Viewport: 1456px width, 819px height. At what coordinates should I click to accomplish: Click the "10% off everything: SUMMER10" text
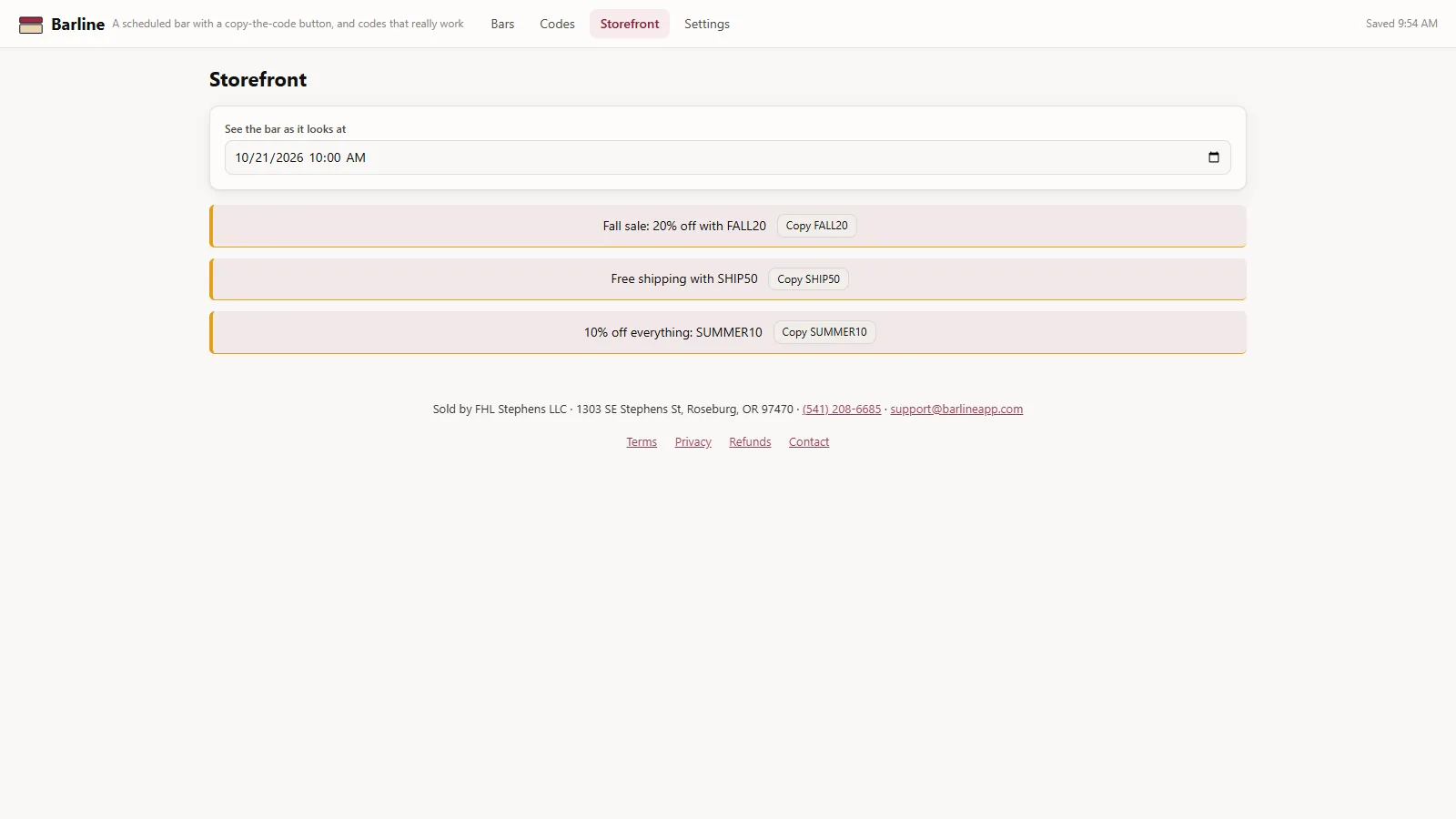point(673,332)
